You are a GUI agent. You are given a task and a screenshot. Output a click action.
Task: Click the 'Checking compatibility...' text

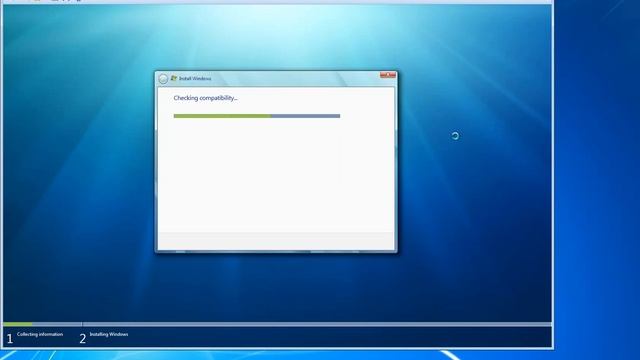(205, 98)
